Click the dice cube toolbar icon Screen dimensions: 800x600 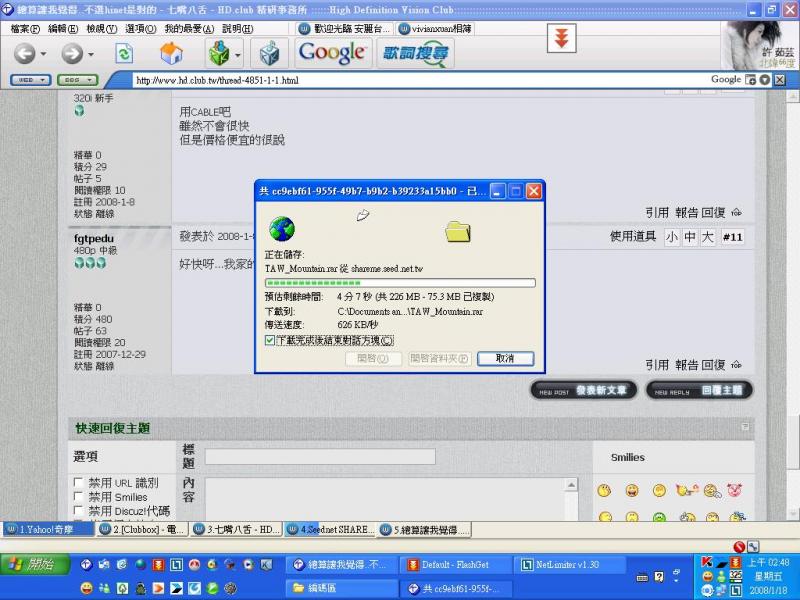pyautogui.click(x=269, y=53)
